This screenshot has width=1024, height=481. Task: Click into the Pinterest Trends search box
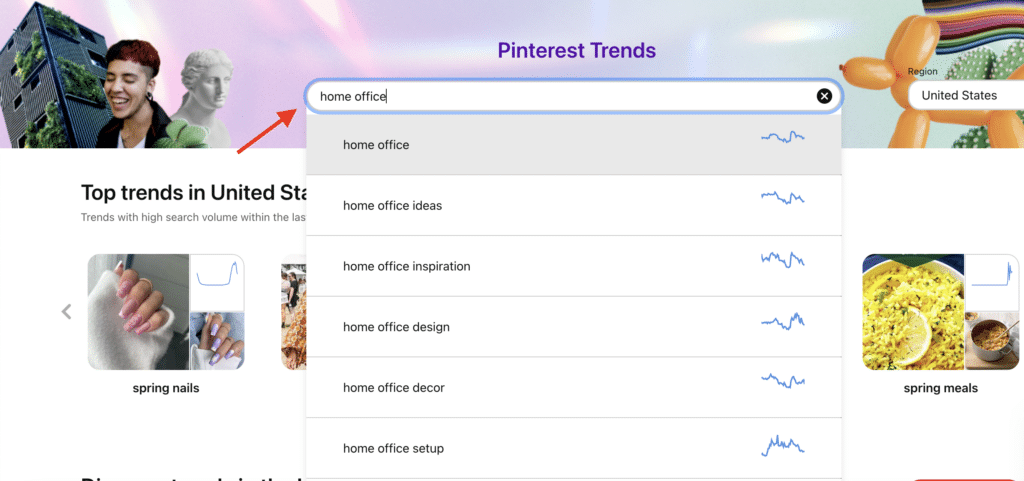(x=560, y=96)
